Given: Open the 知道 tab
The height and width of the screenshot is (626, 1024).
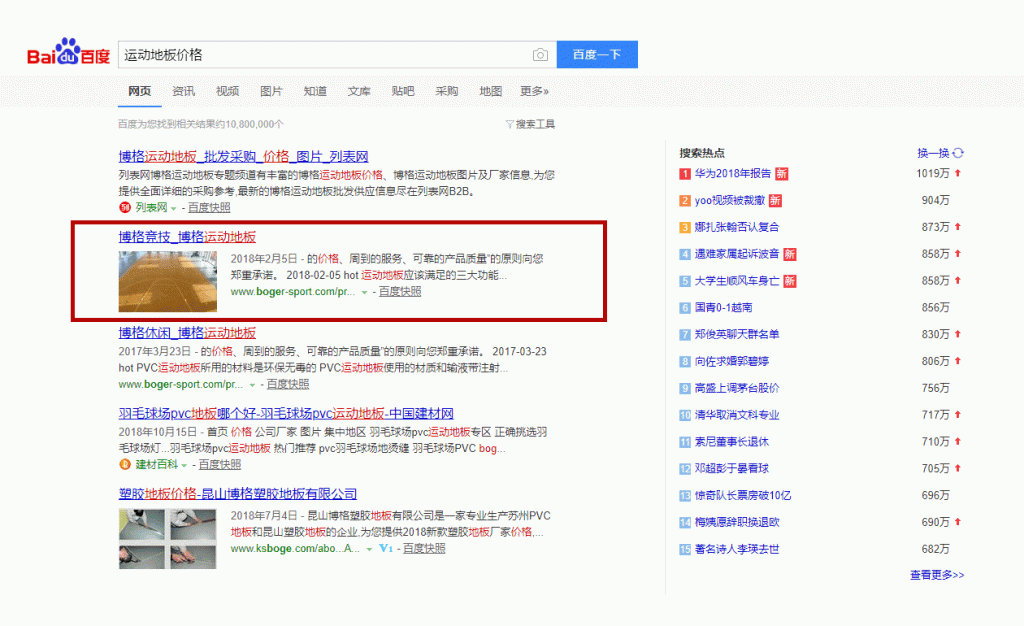Looking at the screenshot, I should point(315,91).
